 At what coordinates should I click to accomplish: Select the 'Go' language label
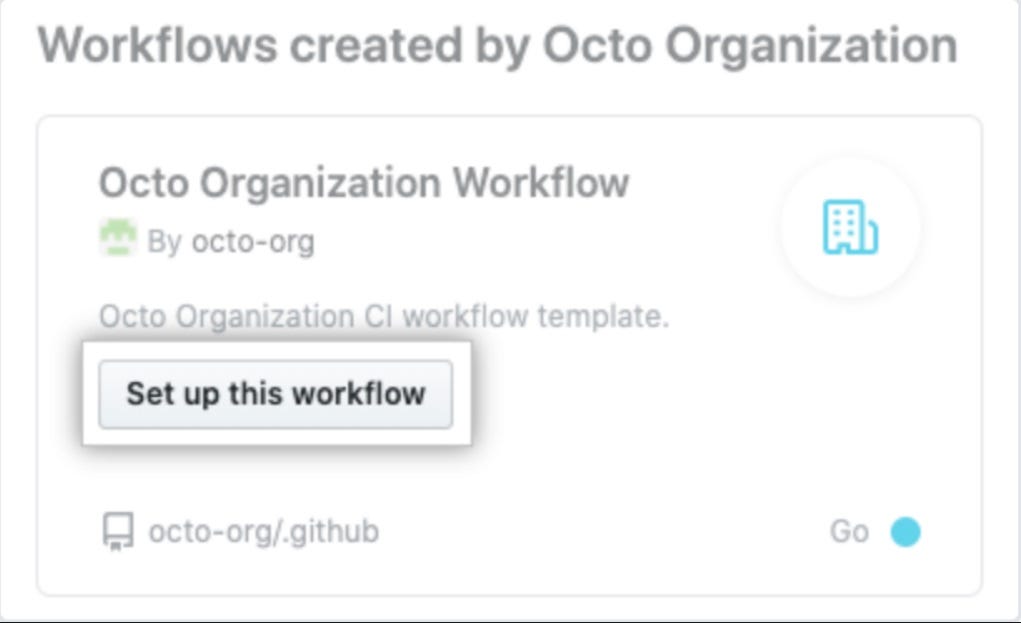click(x=849, y=531)
